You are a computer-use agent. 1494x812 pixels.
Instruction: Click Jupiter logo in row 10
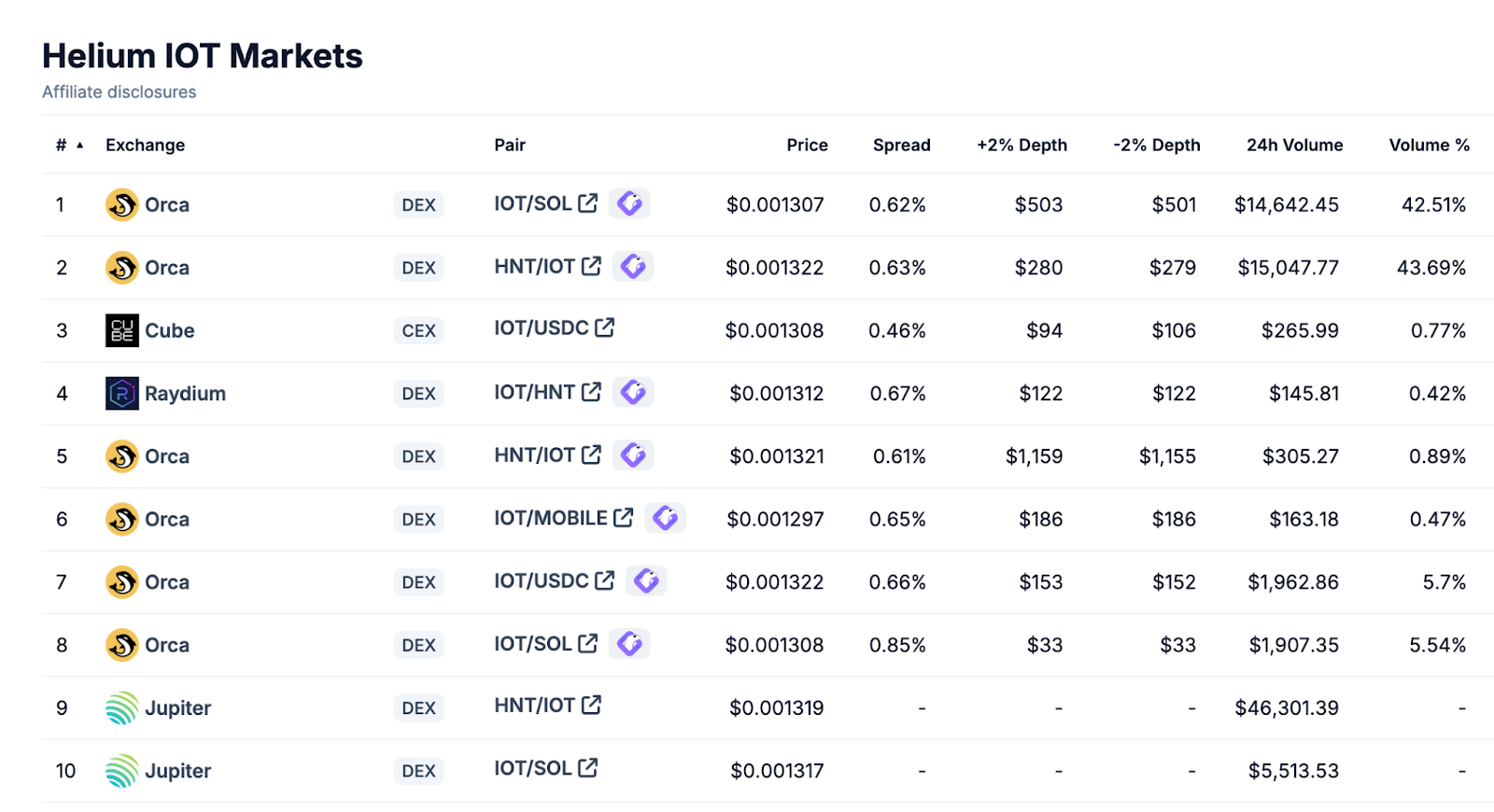[121, 771]
